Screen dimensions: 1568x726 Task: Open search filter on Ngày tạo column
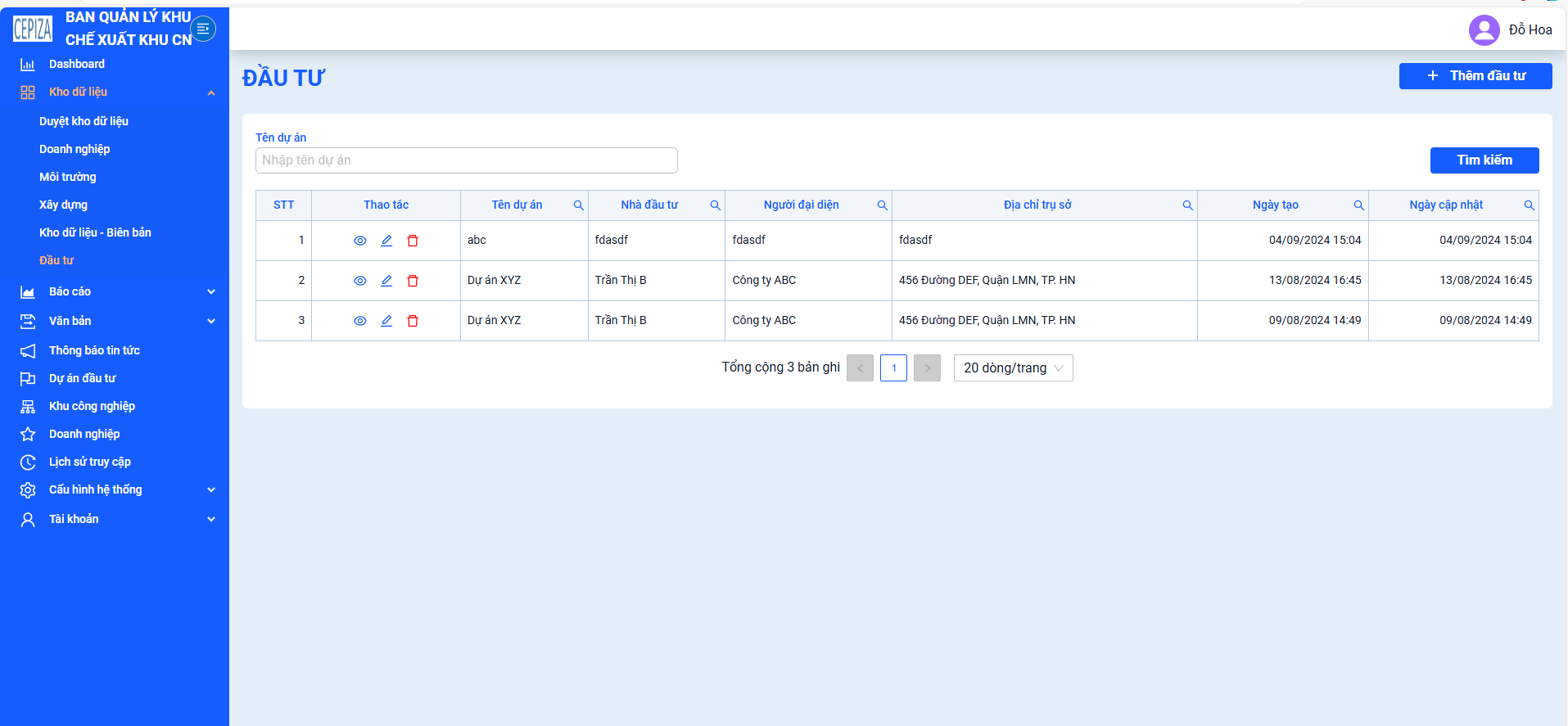pyautogui.click(x=1358, y=205)
